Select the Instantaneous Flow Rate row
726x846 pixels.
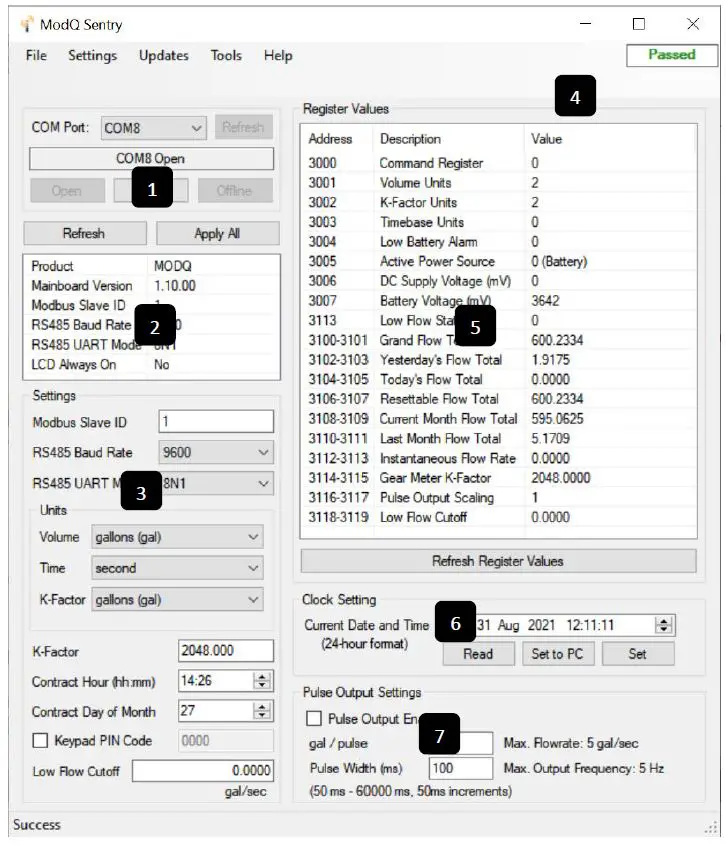[x=498, y=459]
